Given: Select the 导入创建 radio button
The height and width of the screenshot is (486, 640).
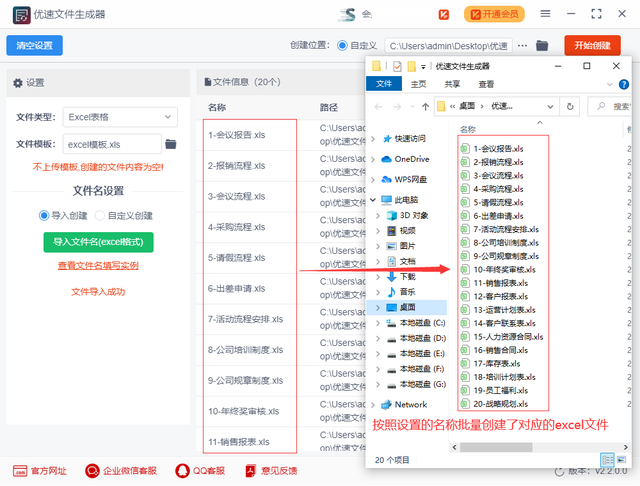Looking at the screenshot, I should pos(45,215).
